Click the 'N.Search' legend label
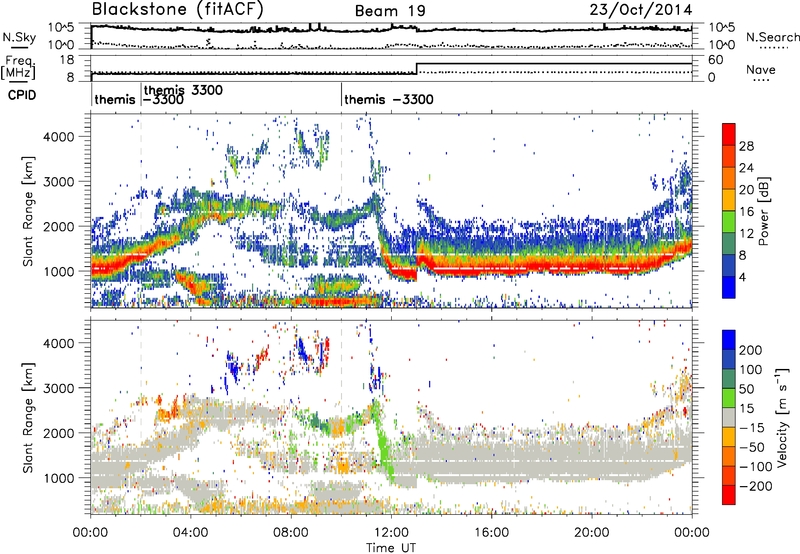The image size is (800, 554). (773, 37)
